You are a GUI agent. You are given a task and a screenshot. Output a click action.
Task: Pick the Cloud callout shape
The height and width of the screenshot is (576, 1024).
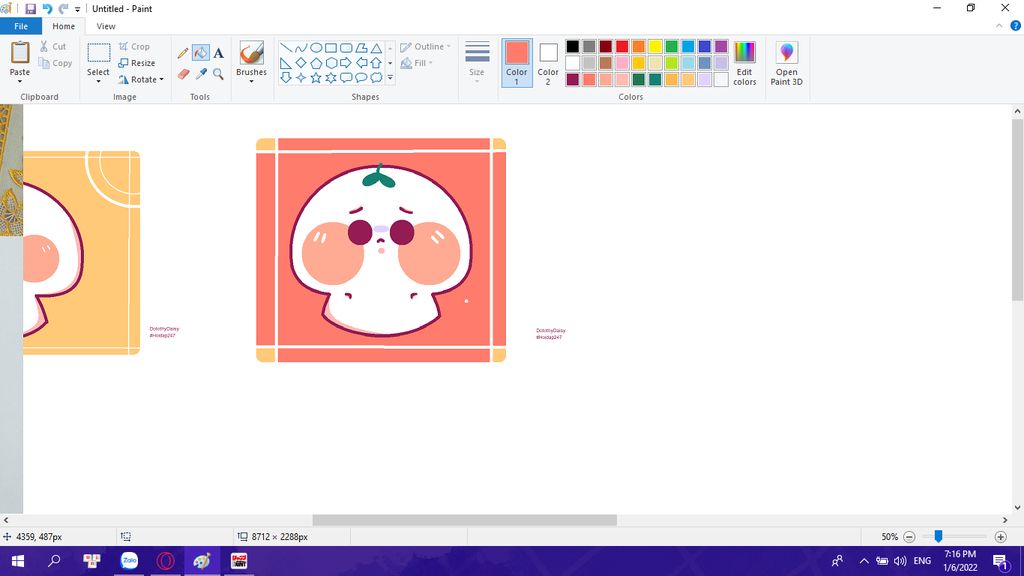pos(376,78)
